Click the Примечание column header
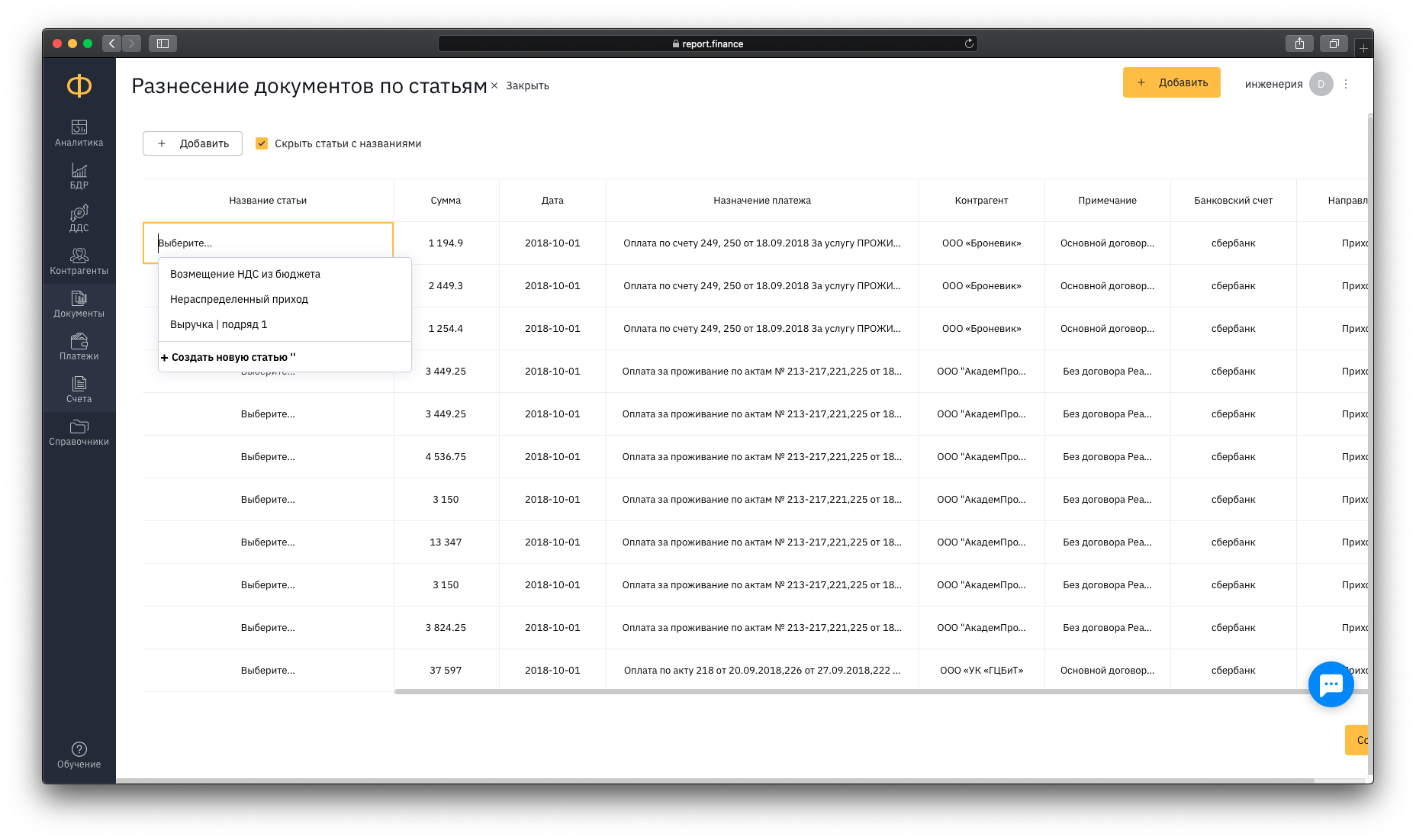 click(1107, 201)
